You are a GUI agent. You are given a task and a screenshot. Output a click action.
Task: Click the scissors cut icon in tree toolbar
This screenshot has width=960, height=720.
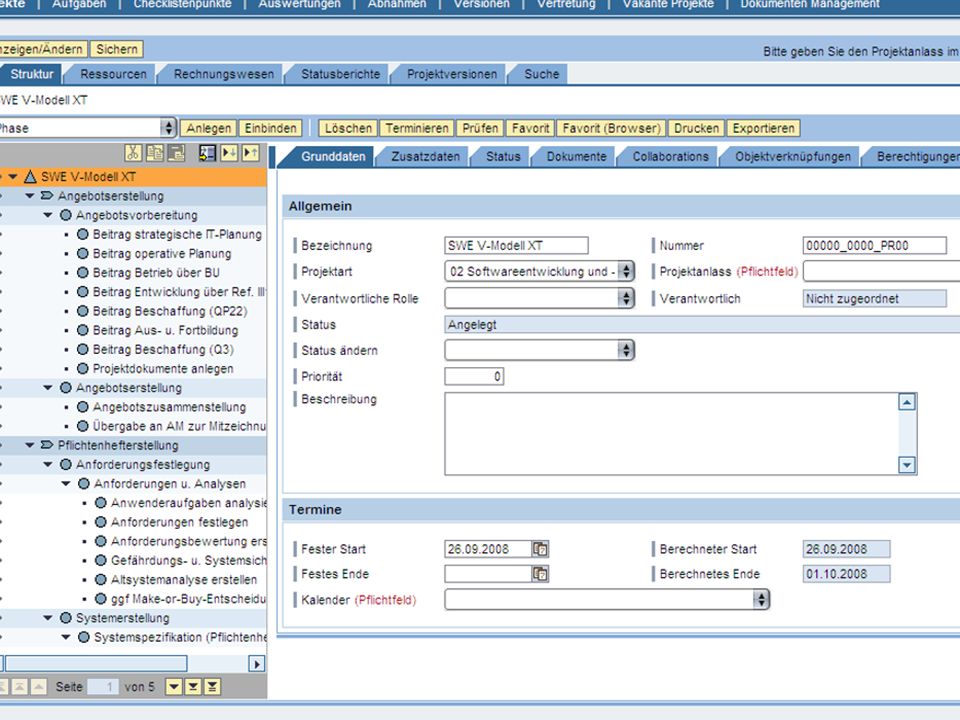coord(133,152)
